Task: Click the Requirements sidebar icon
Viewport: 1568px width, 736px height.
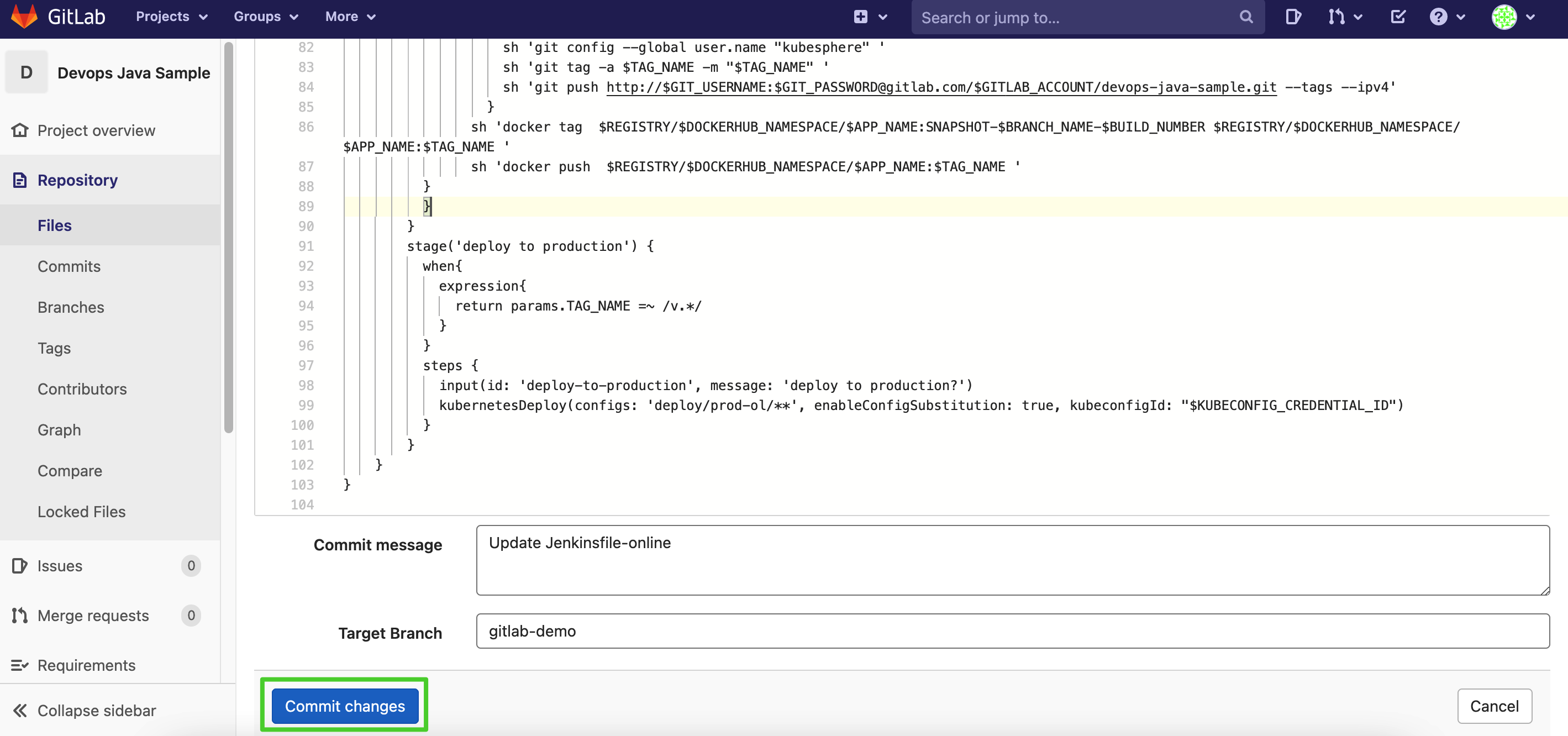Action: pos(20,665)
